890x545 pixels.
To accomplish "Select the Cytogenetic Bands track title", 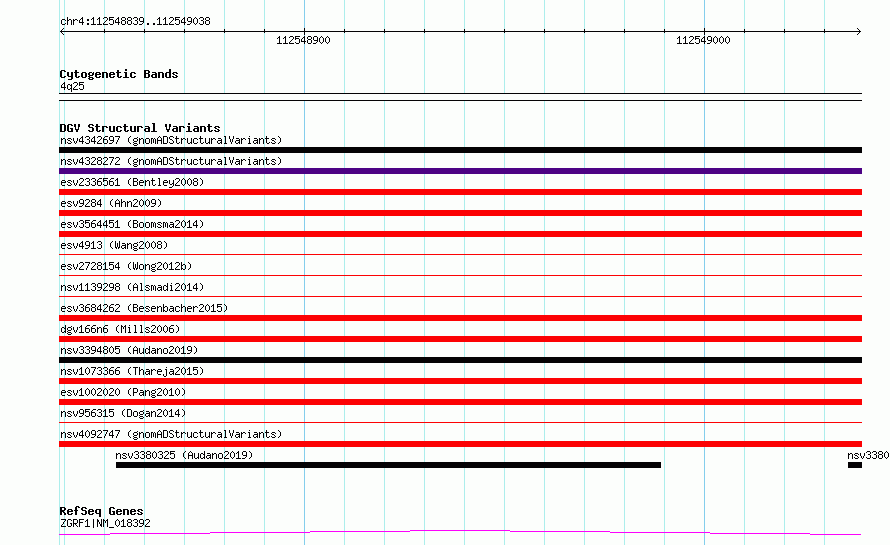I will [x=119, y=74].
